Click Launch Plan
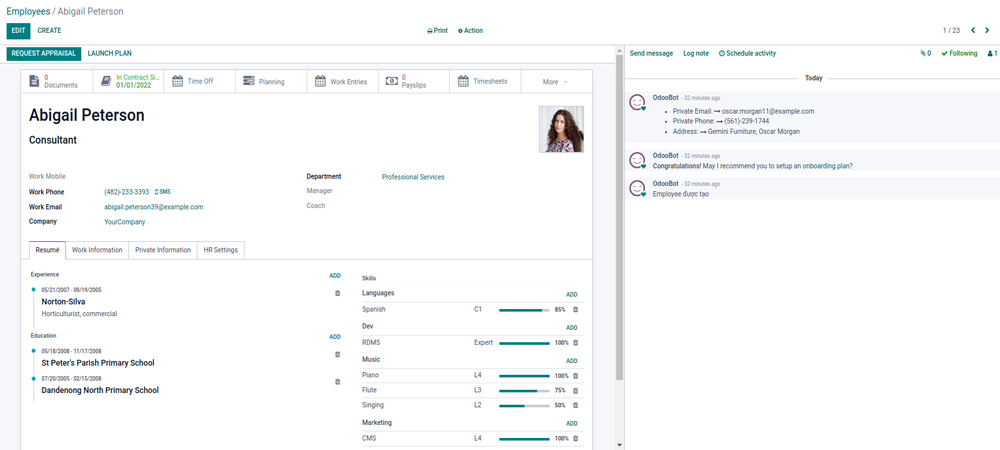The height and width of the screenshot is (450, 1000). click(x=110, y=54)
